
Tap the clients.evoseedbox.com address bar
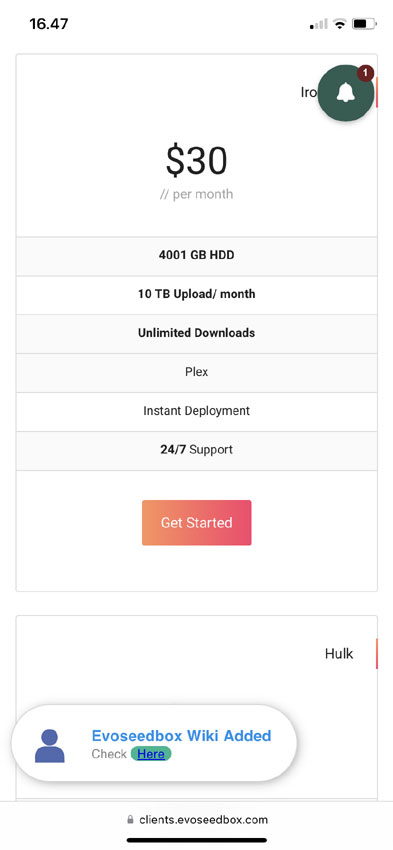tap(197, 819)
